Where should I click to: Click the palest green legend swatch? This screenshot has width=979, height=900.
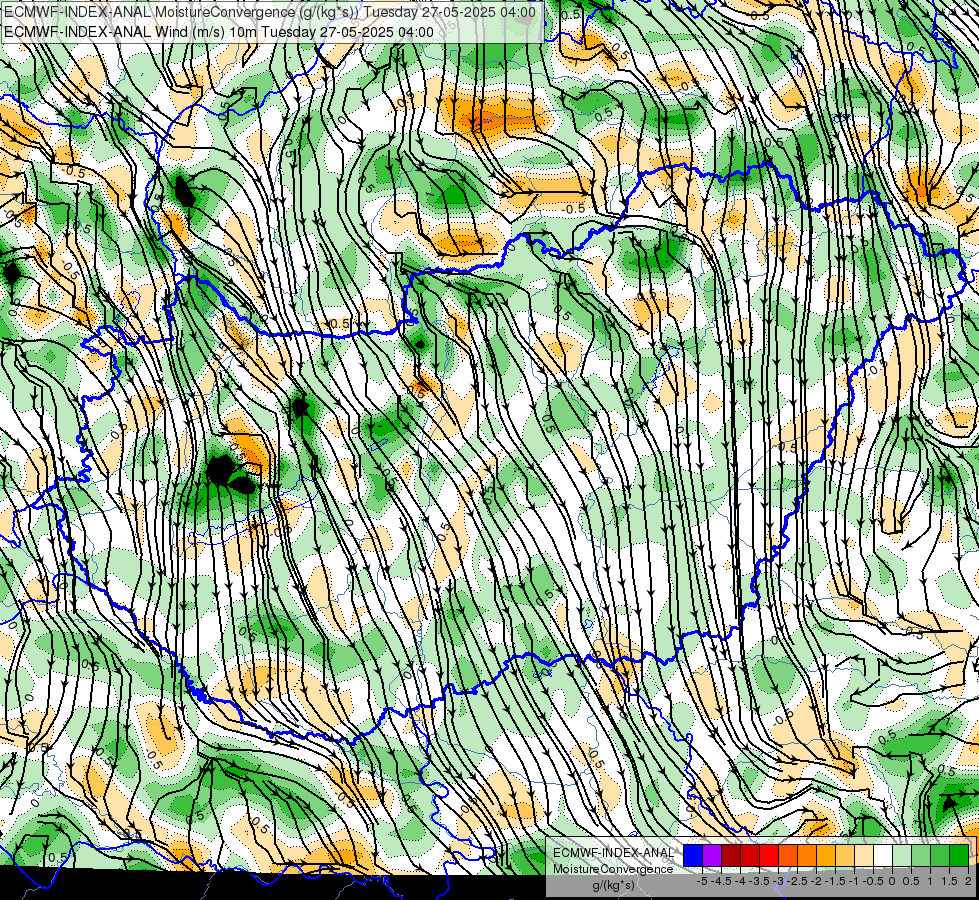pos(902,855)
